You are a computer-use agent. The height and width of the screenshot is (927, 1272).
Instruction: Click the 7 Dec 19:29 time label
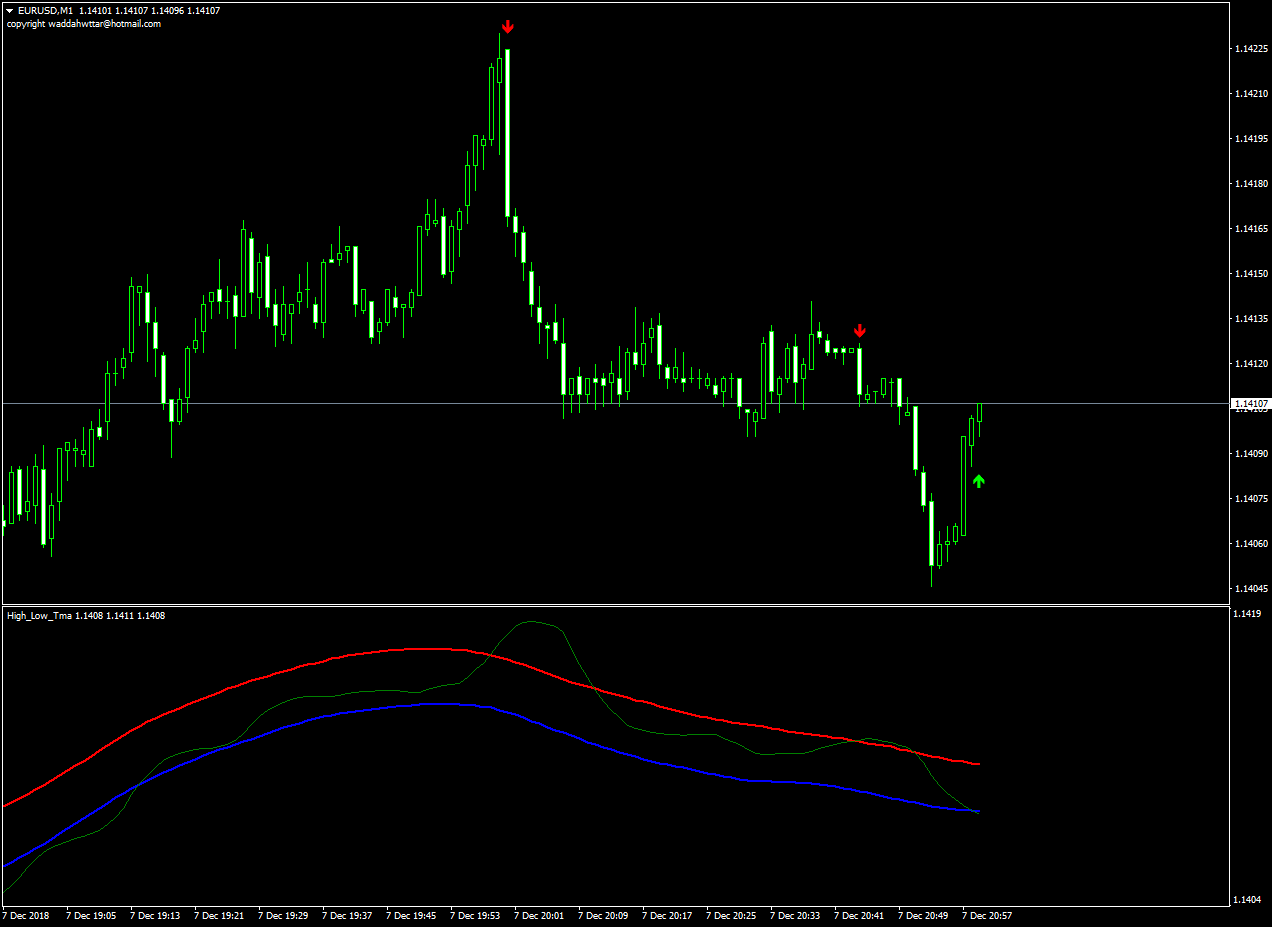tap(283, 915)
